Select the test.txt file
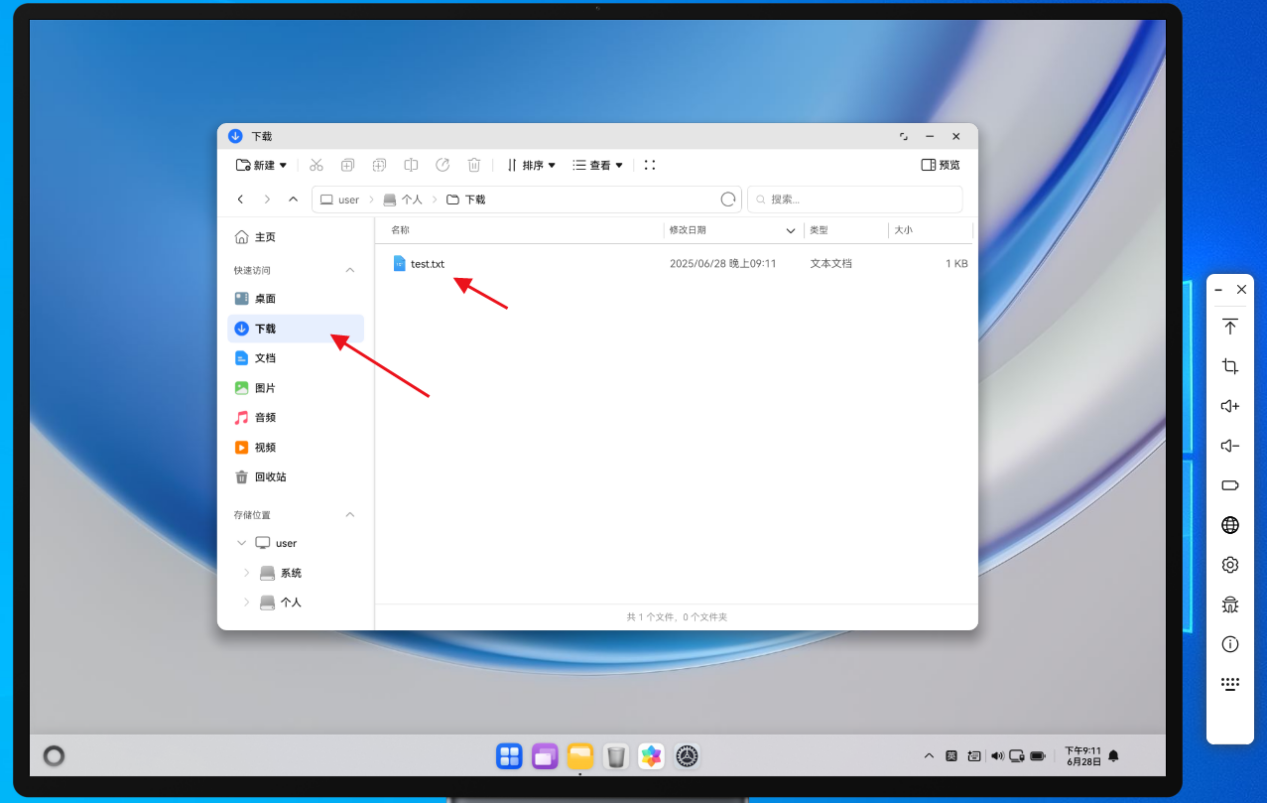The height and width of the screenshot is (803, 1267). pyautogui.click(x=427, y=264)
